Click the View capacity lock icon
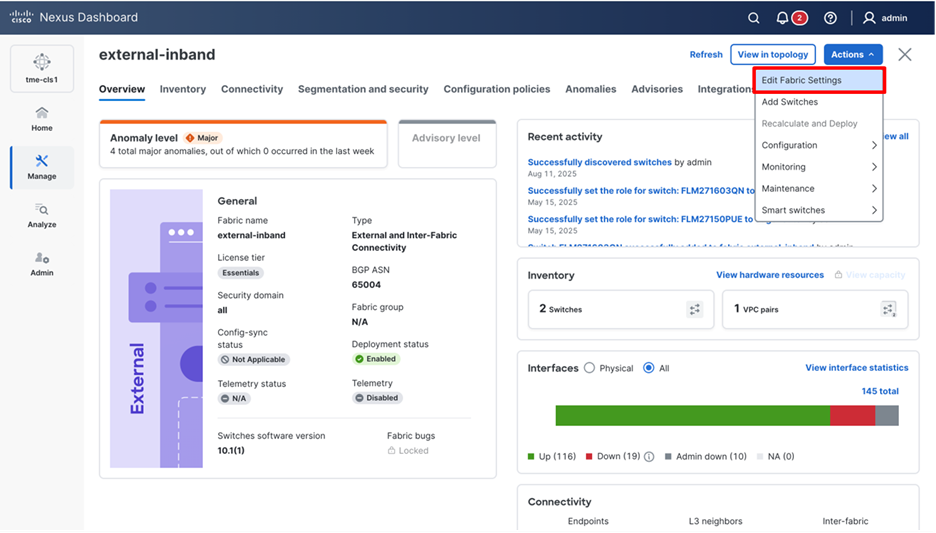 click(x=838, y=275)
